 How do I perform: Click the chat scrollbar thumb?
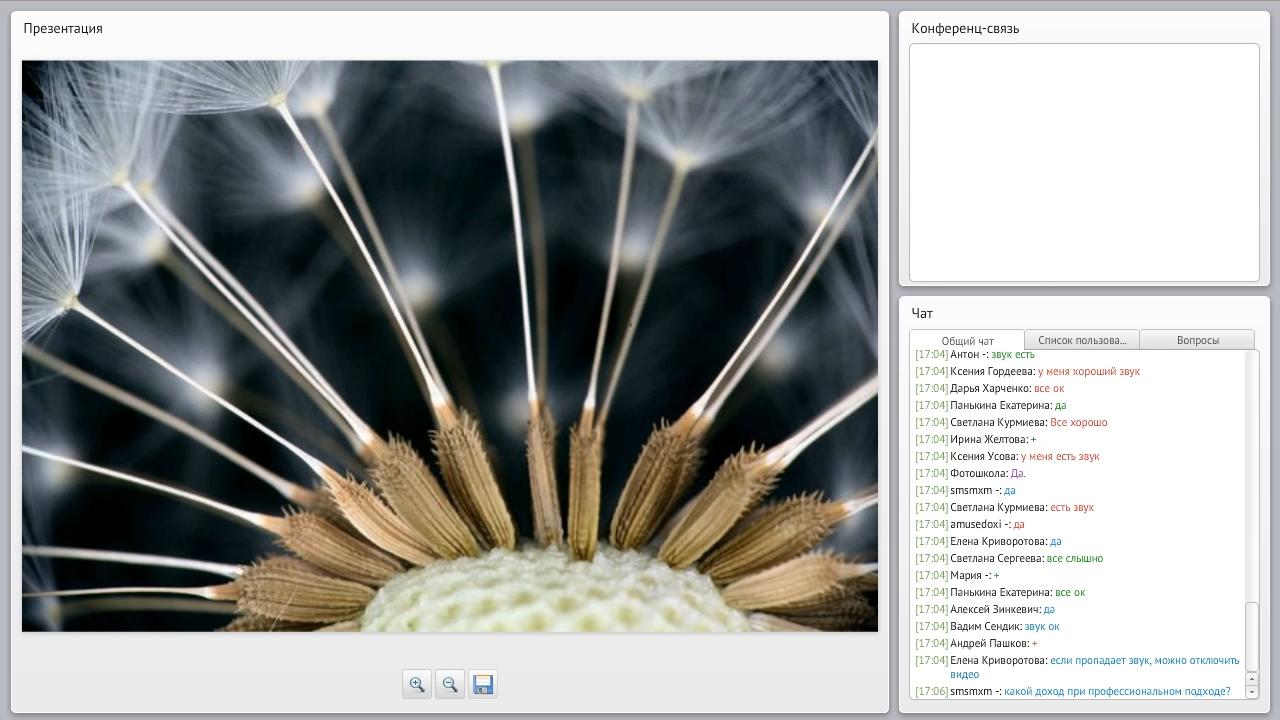pos(1251,637)
